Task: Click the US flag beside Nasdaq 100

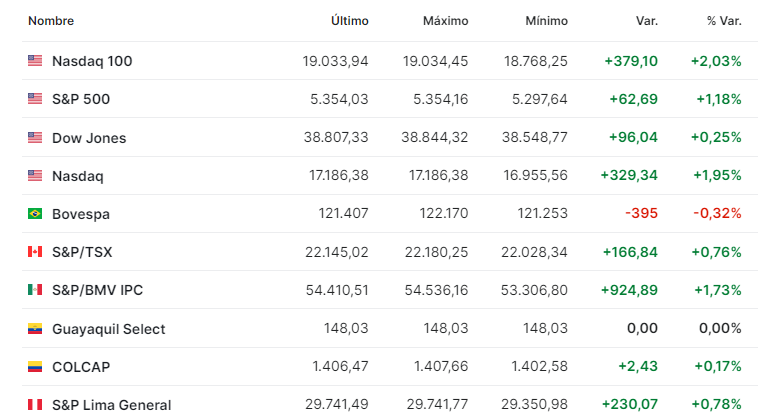Action: click(35, 60)
